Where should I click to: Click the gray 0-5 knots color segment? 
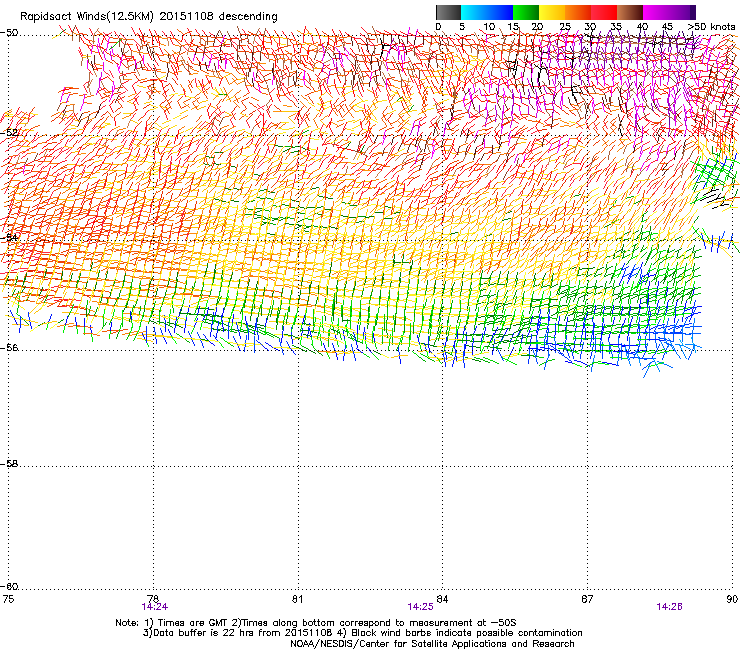coord(448,12)
